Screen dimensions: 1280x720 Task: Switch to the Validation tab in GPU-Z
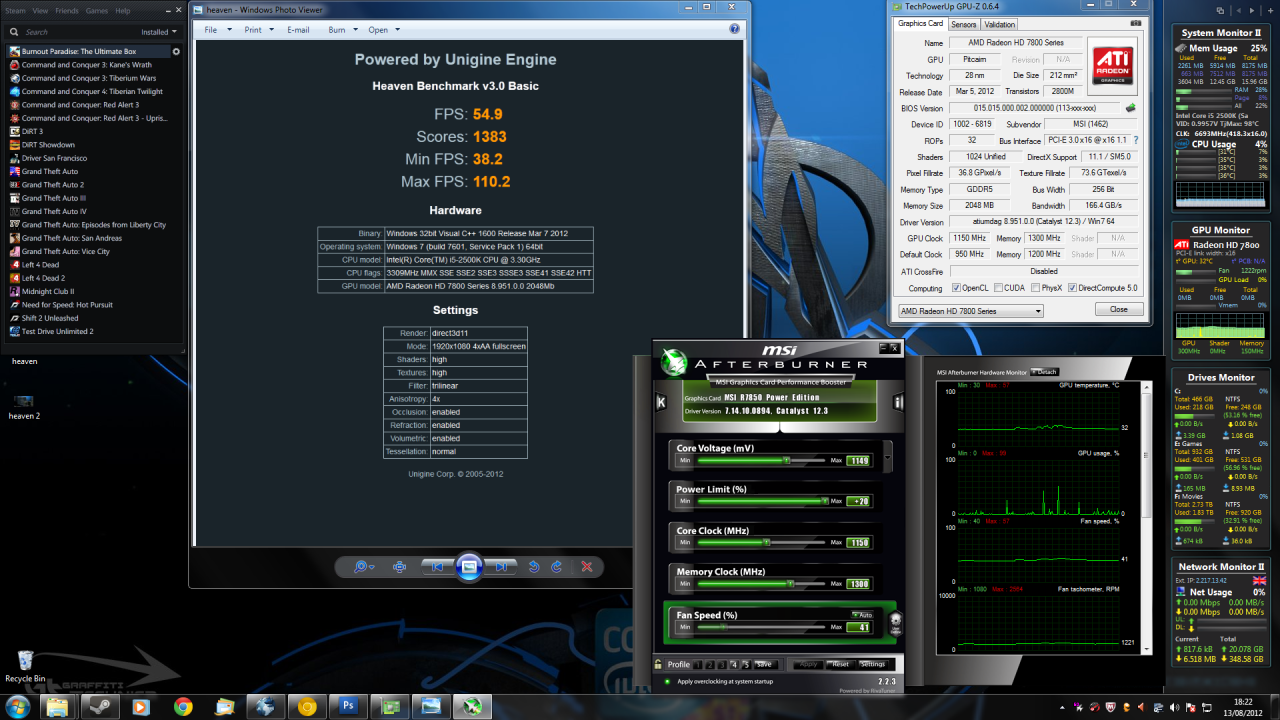coord(999,24)
